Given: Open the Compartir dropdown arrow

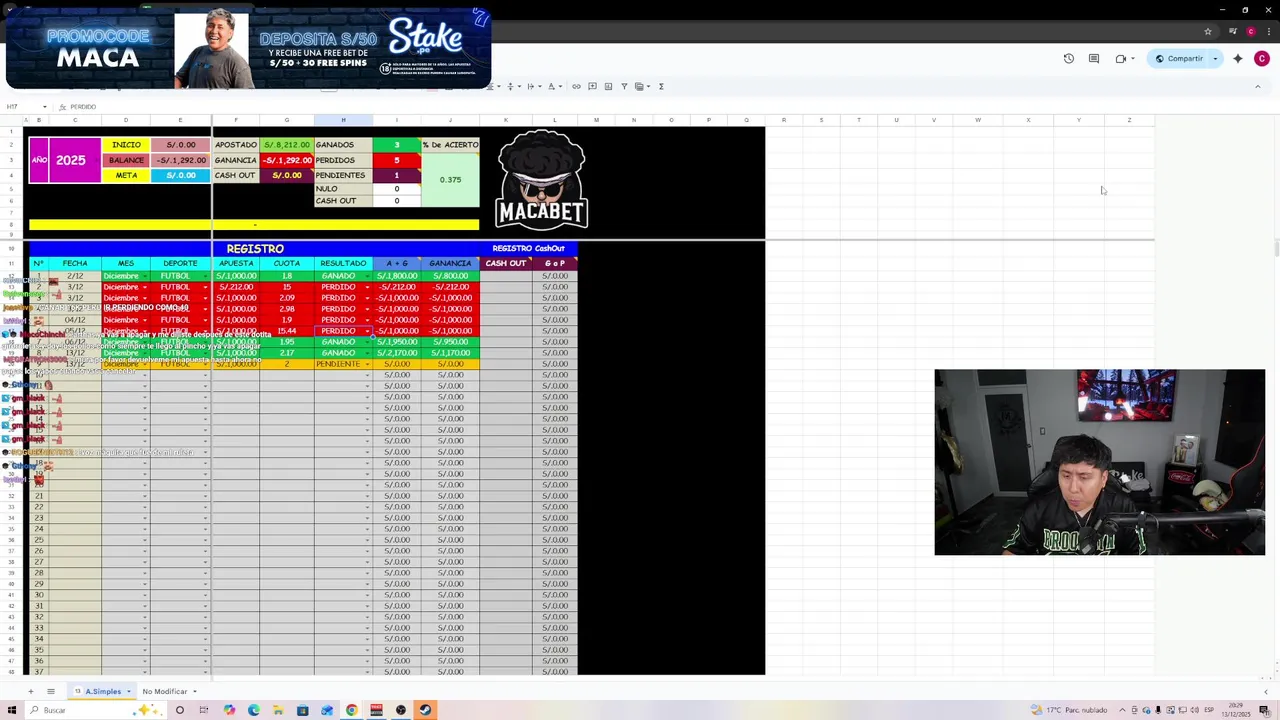Looking at the screenshot, I should coord(1215,59).
